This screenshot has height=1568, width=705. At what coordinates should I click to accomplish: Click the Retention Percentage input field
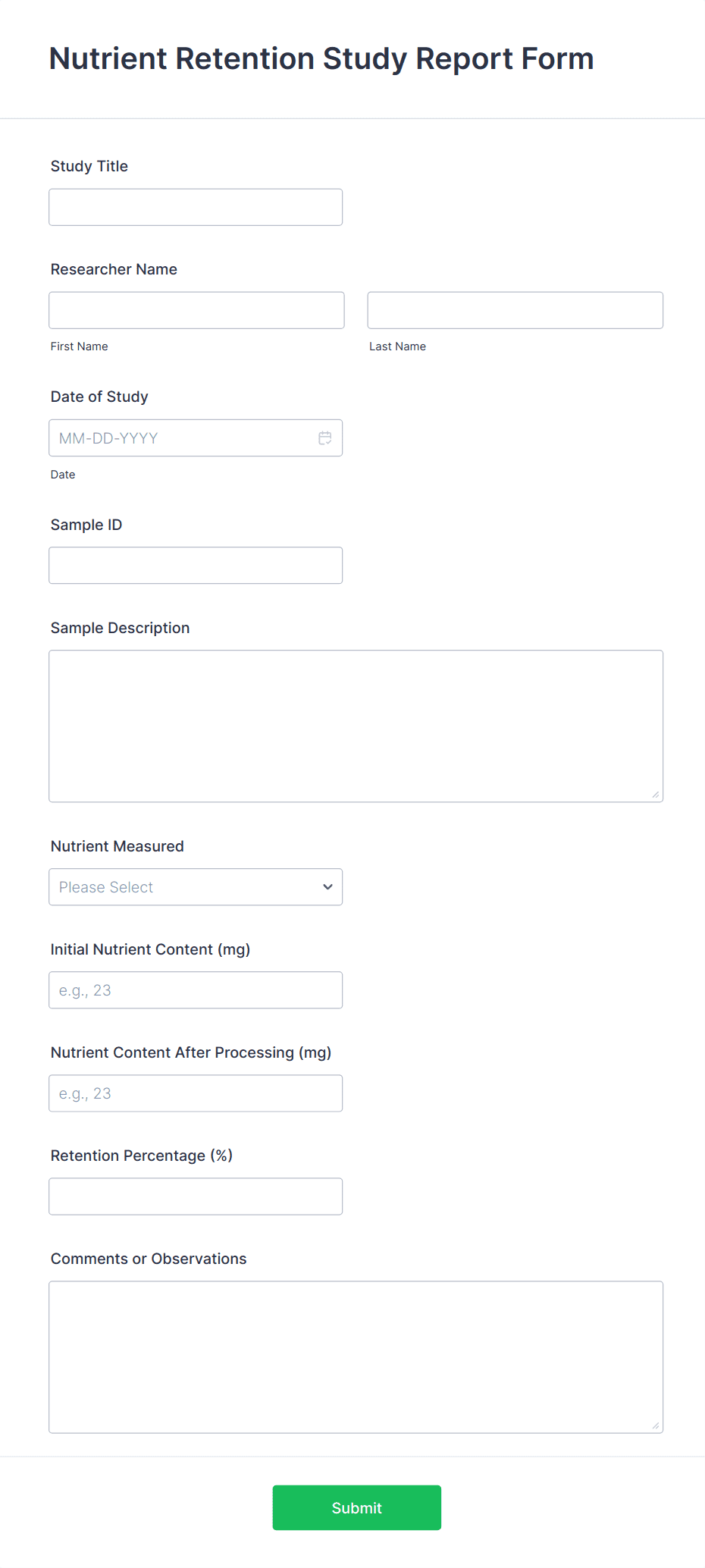pyautogui.click(x=196, y=1196)
